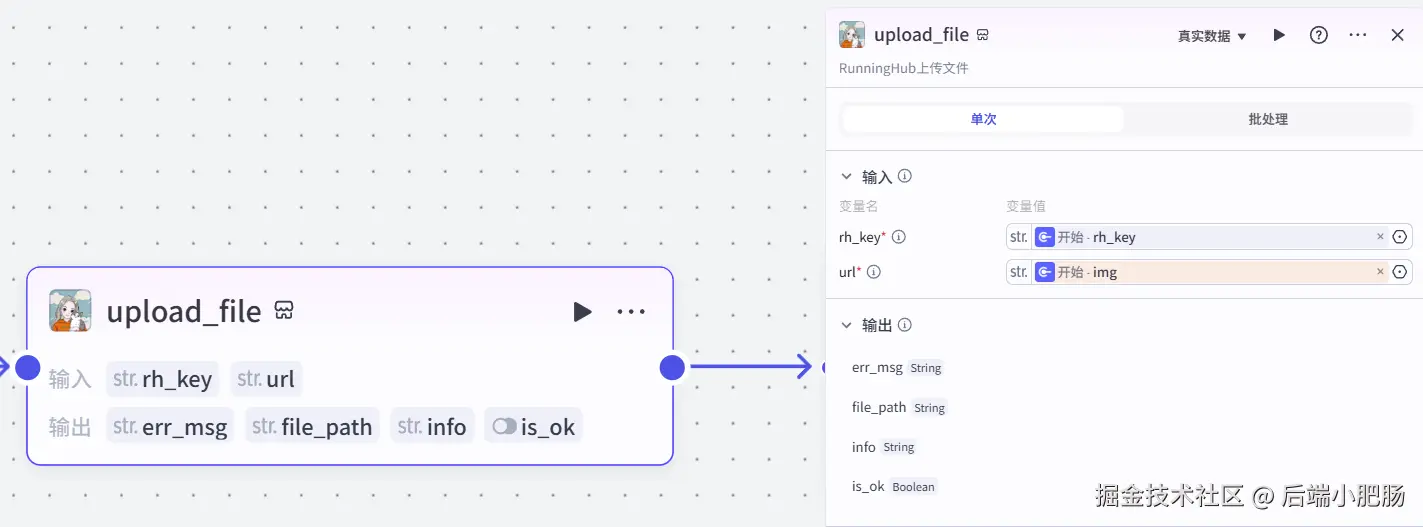Image resolution: width=1423 pixels, height=527 pixels.
Task: Select the info String output row
Action: pos(884,447)
